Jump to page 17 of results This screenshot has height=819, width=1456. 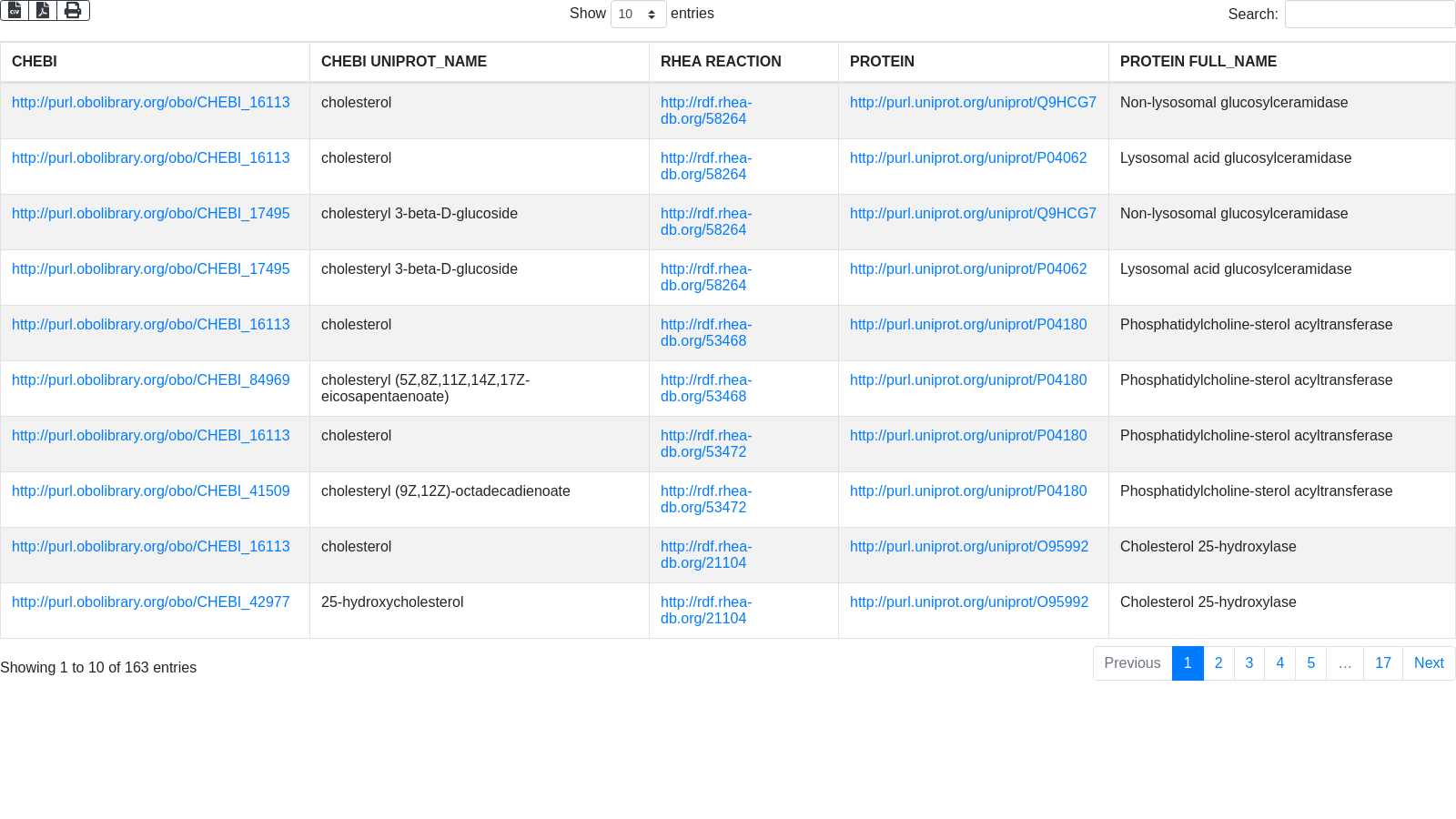click(1382, 663)
